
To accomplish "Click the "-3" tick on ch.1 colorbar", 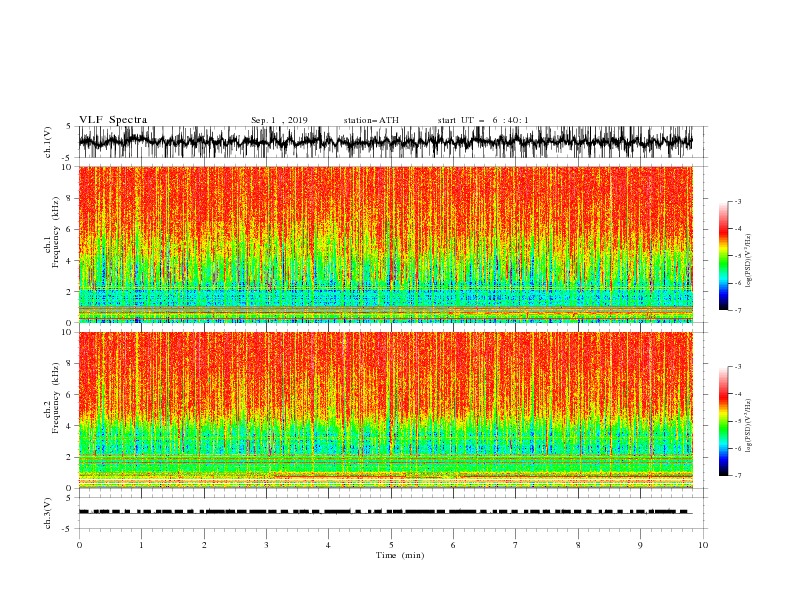I will [x=737, y=201].
